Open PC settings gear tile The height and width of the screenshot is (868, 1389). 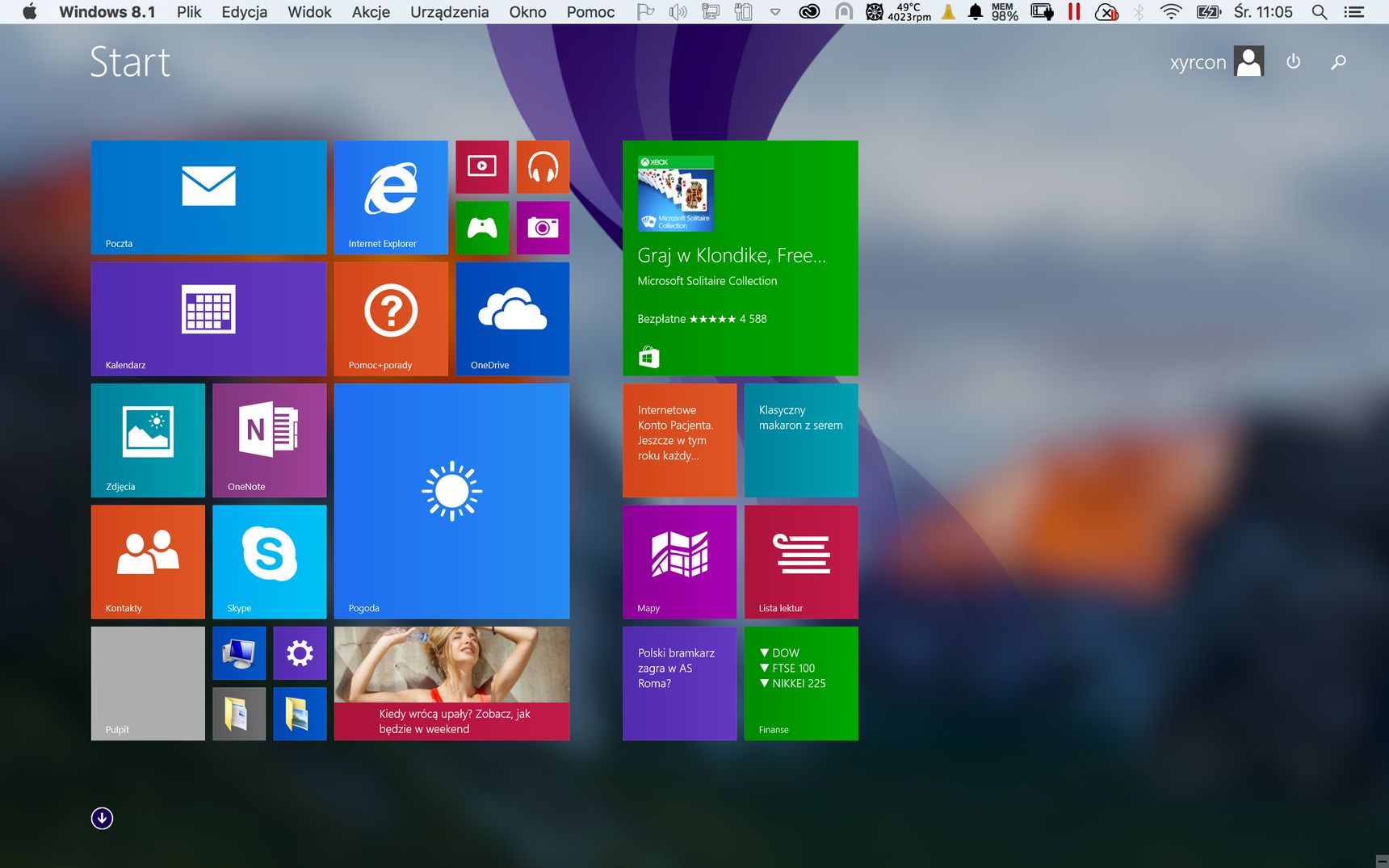click(300, 653)
